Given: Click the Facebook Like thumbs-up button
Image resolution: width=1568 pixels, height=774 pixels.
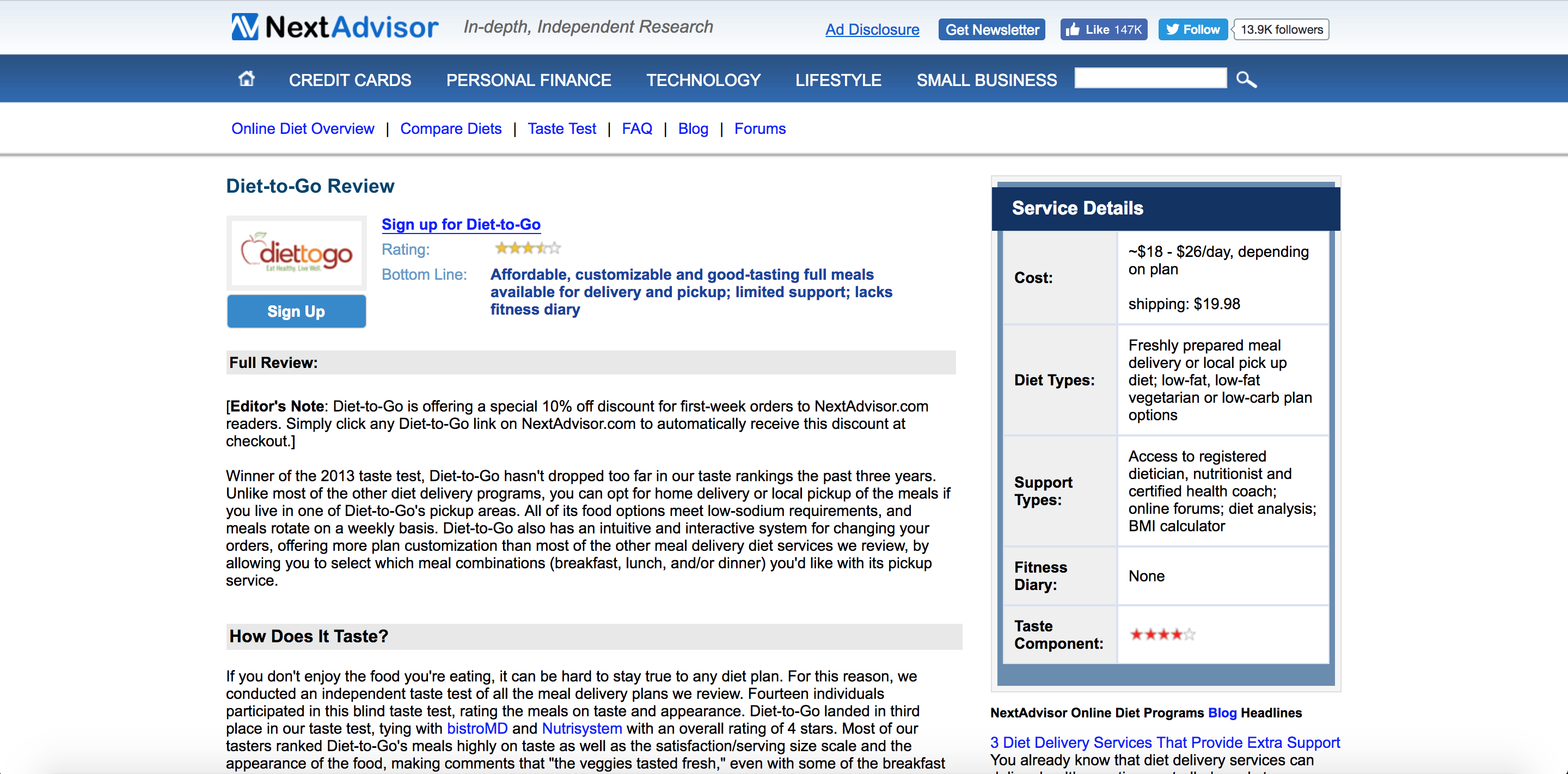Looking at the screenshot, I should 1104,29.
